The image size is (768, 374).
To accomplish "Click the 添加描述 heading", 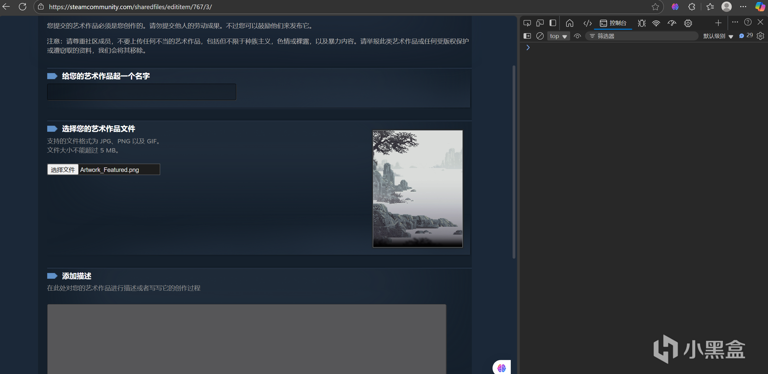I will (76, 276).
